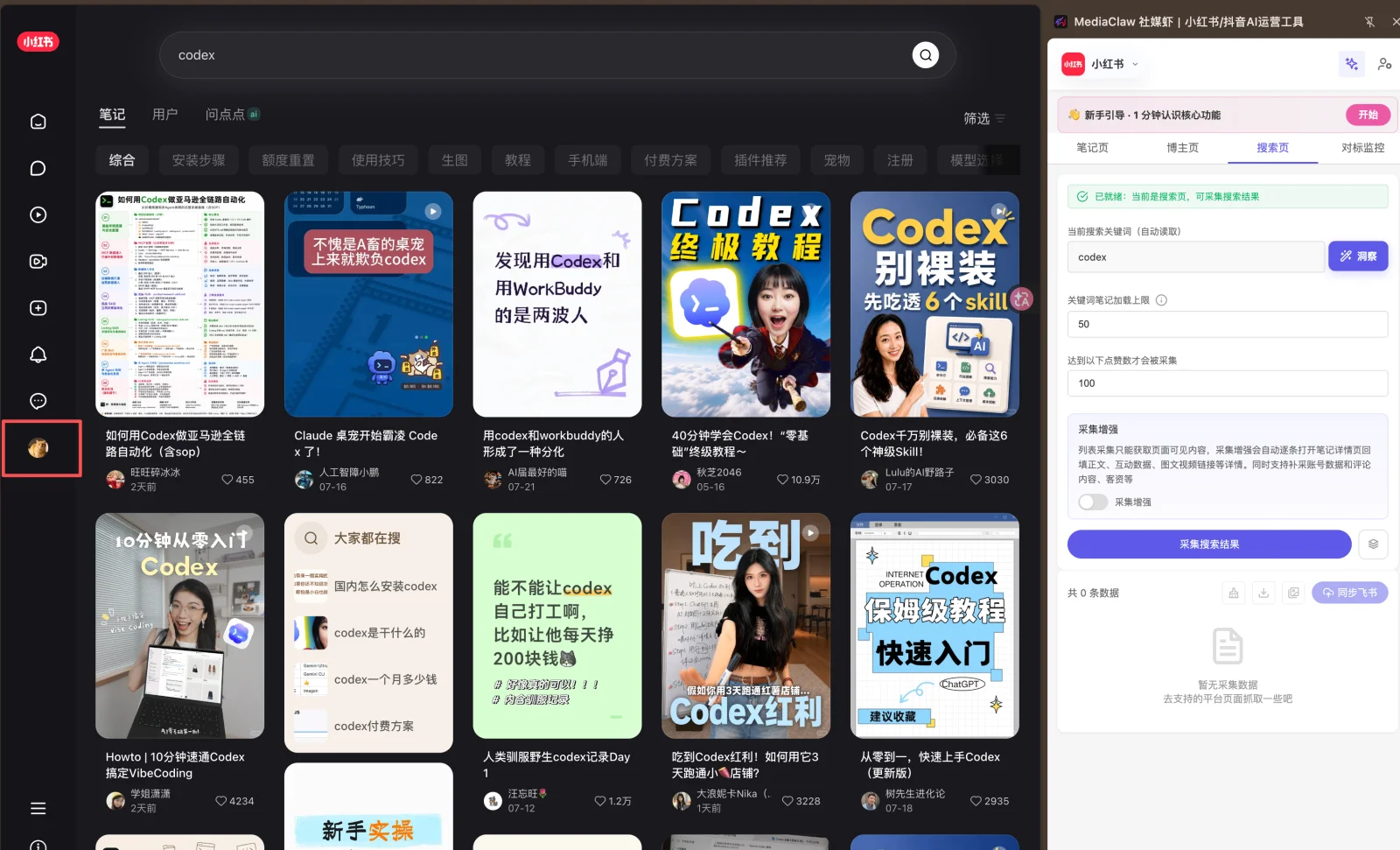Click the 同步飞书 button
This screenshot has height=850, width=1400.
tap(1349, 593)
